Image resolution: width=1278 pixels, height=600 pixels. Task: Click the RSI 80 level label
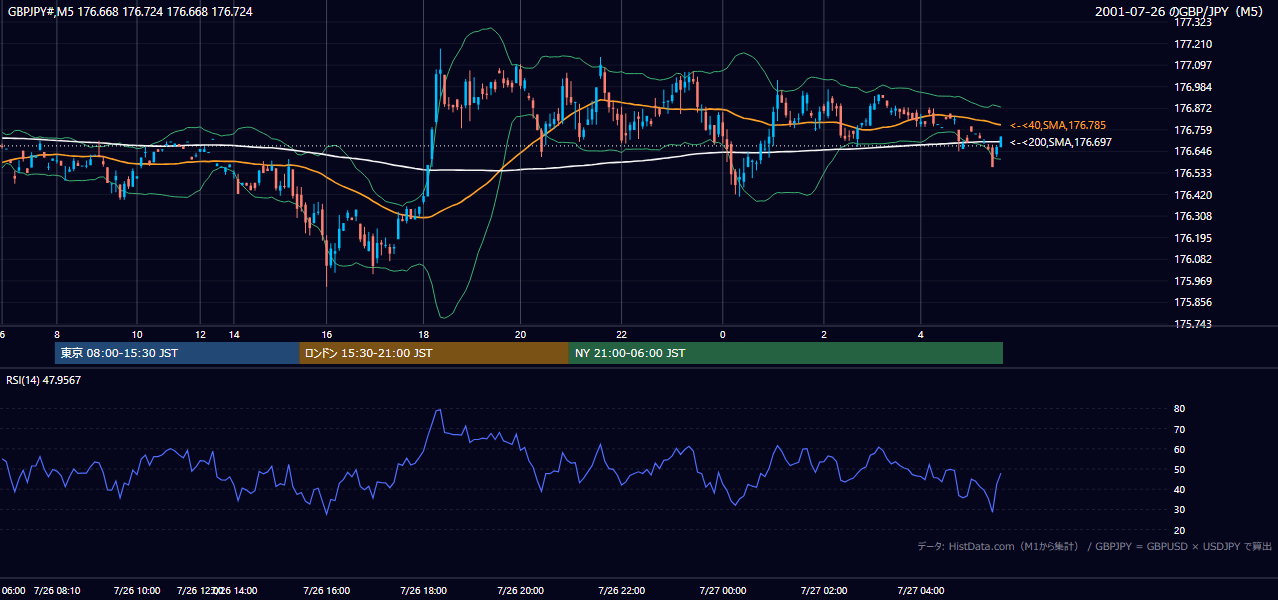click(x=1179, y=409)
